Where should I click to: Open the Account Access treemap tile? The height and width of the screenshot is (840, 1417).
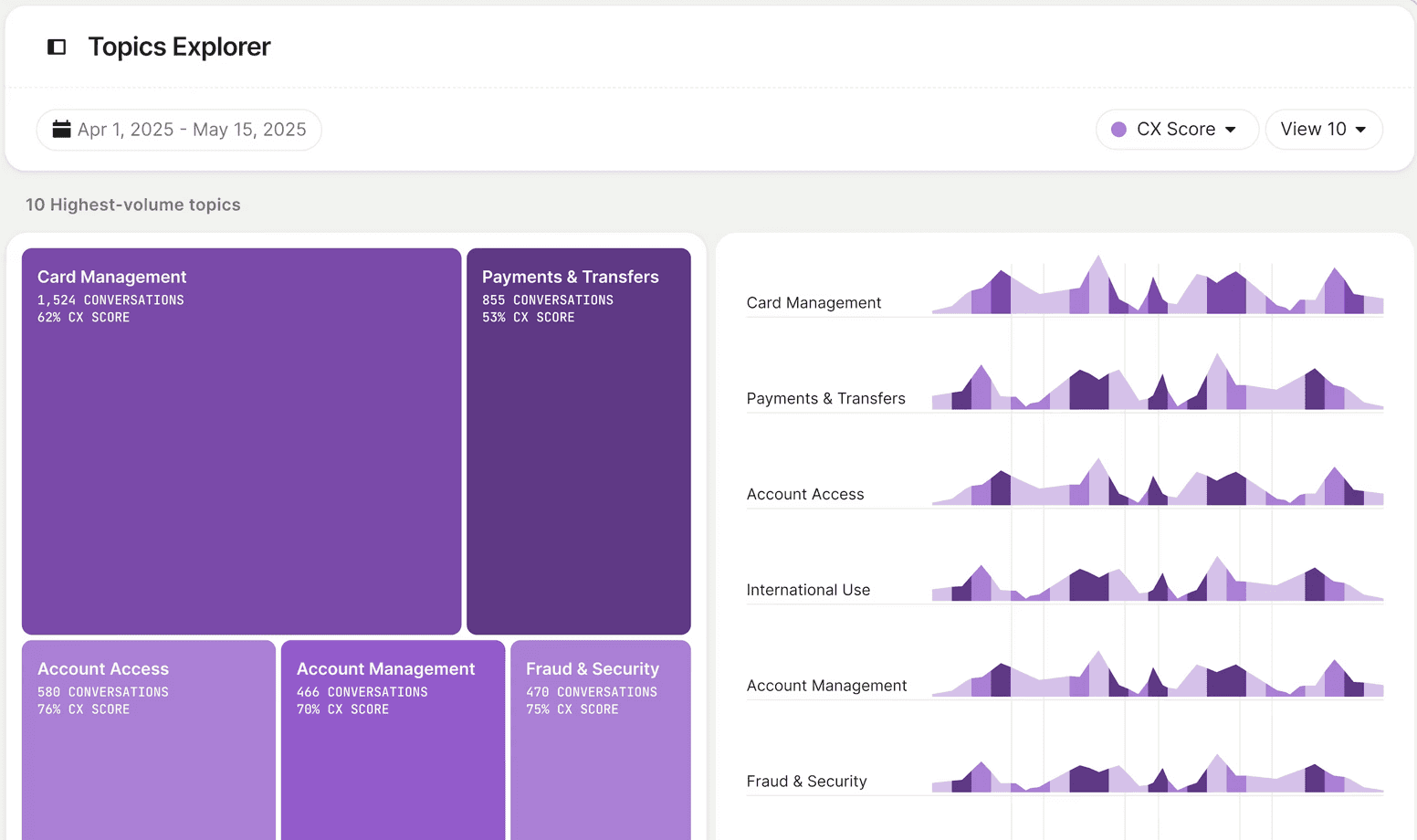pos(149,740)
